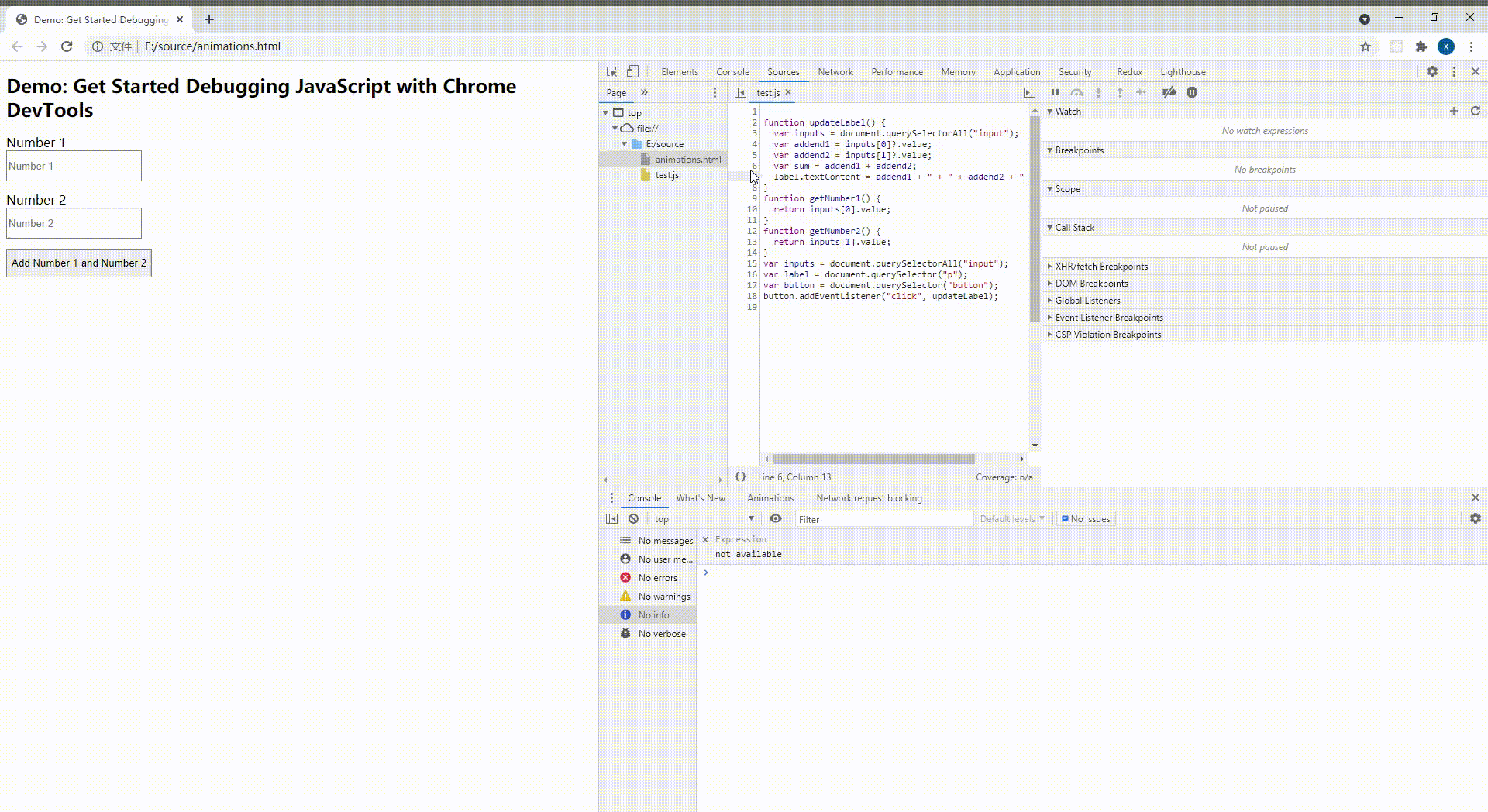The image size is (1488, 812).
Task: Create a live expression with the eye icon
Action: tap(776, 519)
